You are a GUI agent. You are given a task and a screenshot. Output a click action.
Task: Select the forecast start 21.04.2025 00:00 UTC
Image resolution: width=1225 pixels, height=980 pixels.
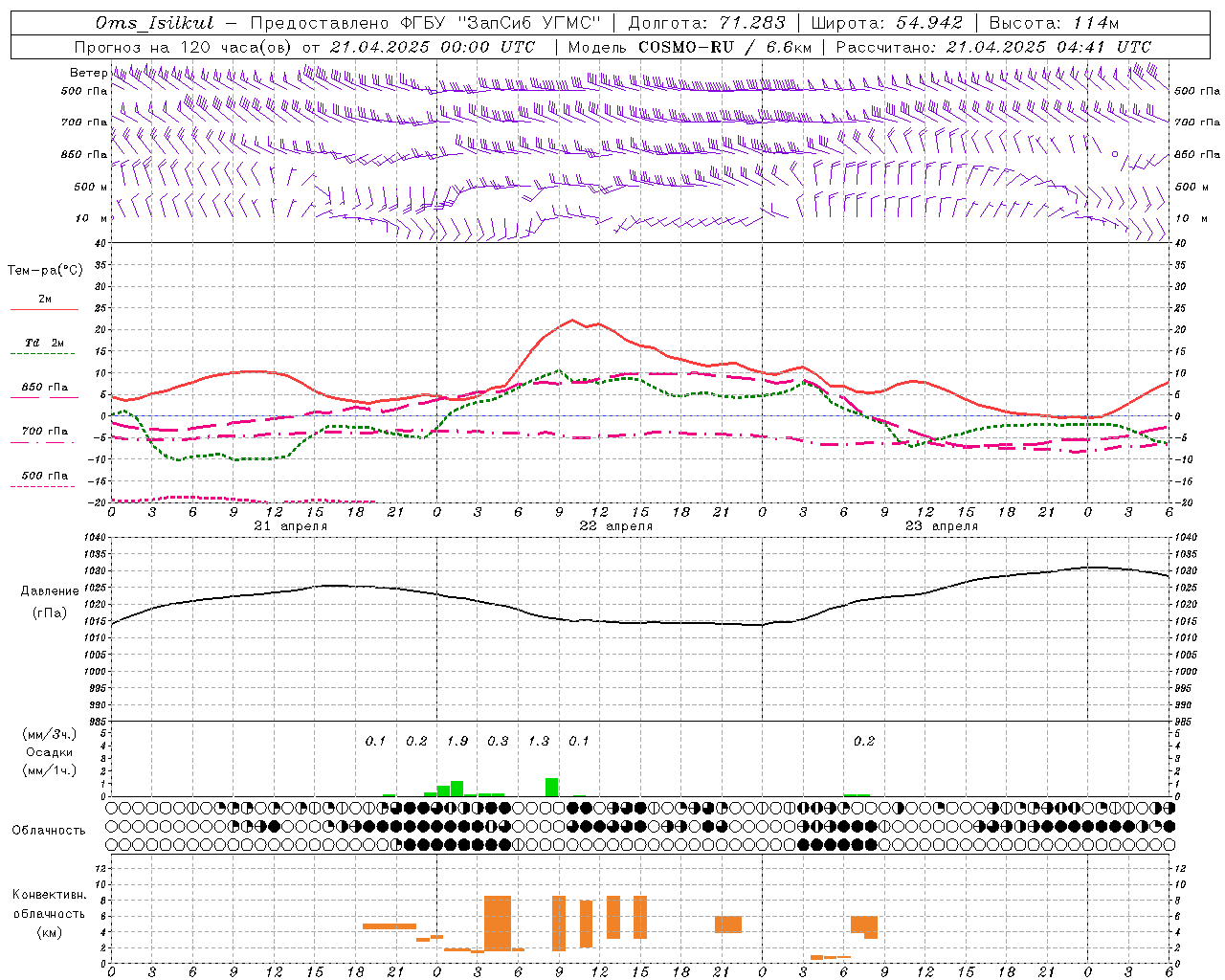pos(433,47)
